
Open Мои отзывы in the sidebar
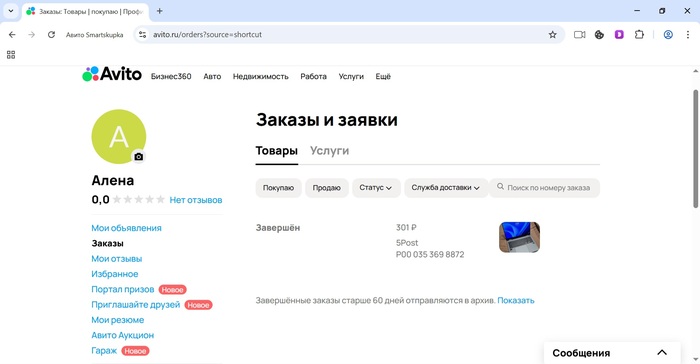pos(117,259)
